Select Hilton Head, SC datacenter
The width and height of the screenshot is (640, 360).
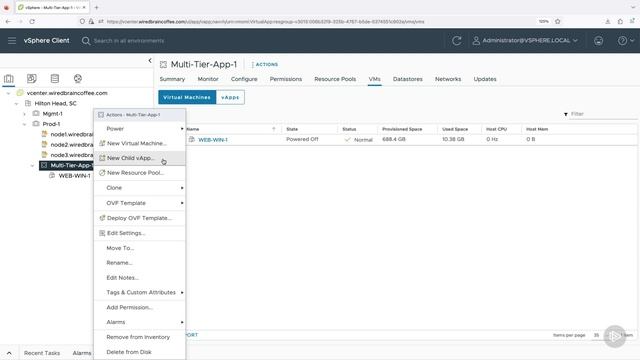[x=55, y=103]
